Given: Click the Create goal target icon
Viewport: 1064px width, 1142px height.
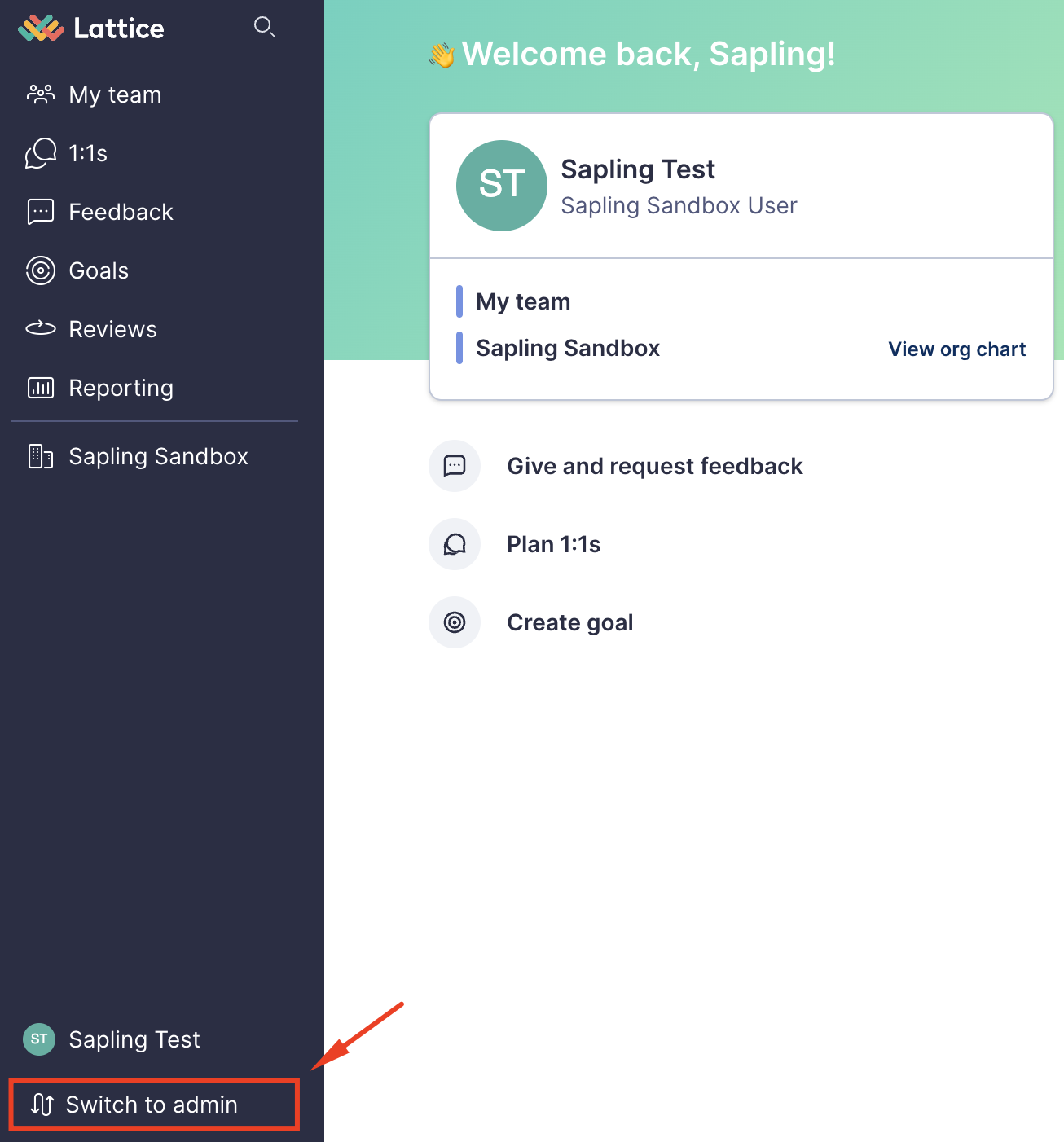Looking at the screenshot, I should tap(455, 622).
